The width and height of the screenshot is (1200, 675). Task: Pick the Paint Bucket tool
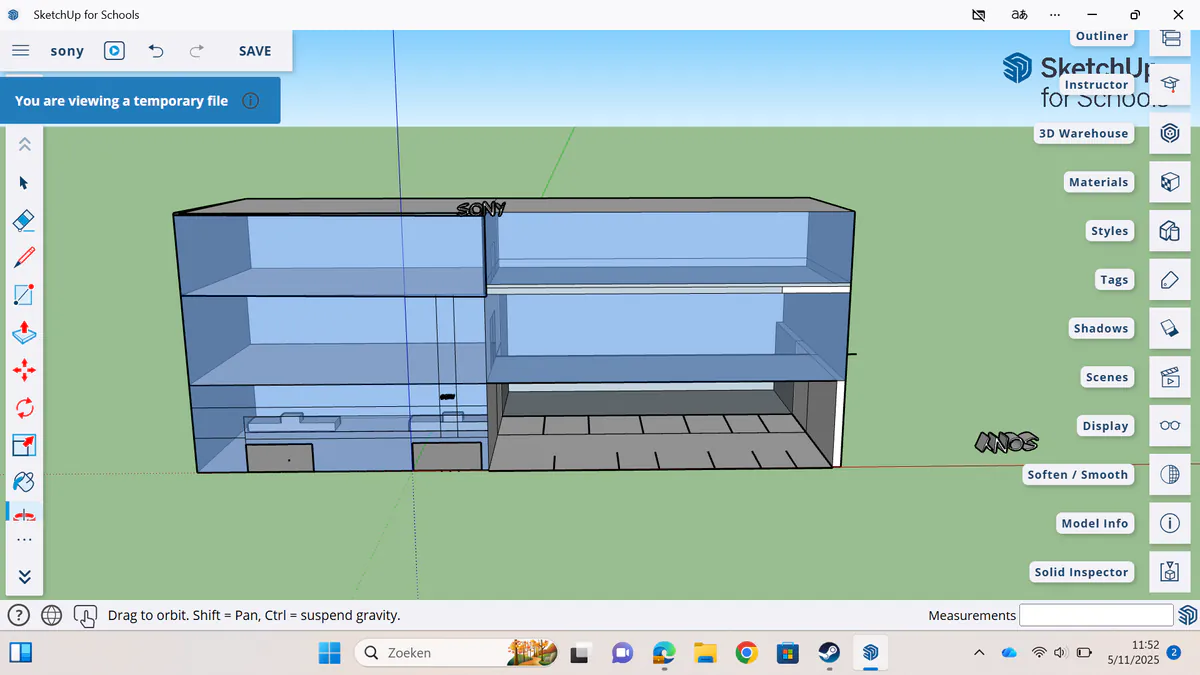click(25, 481)
